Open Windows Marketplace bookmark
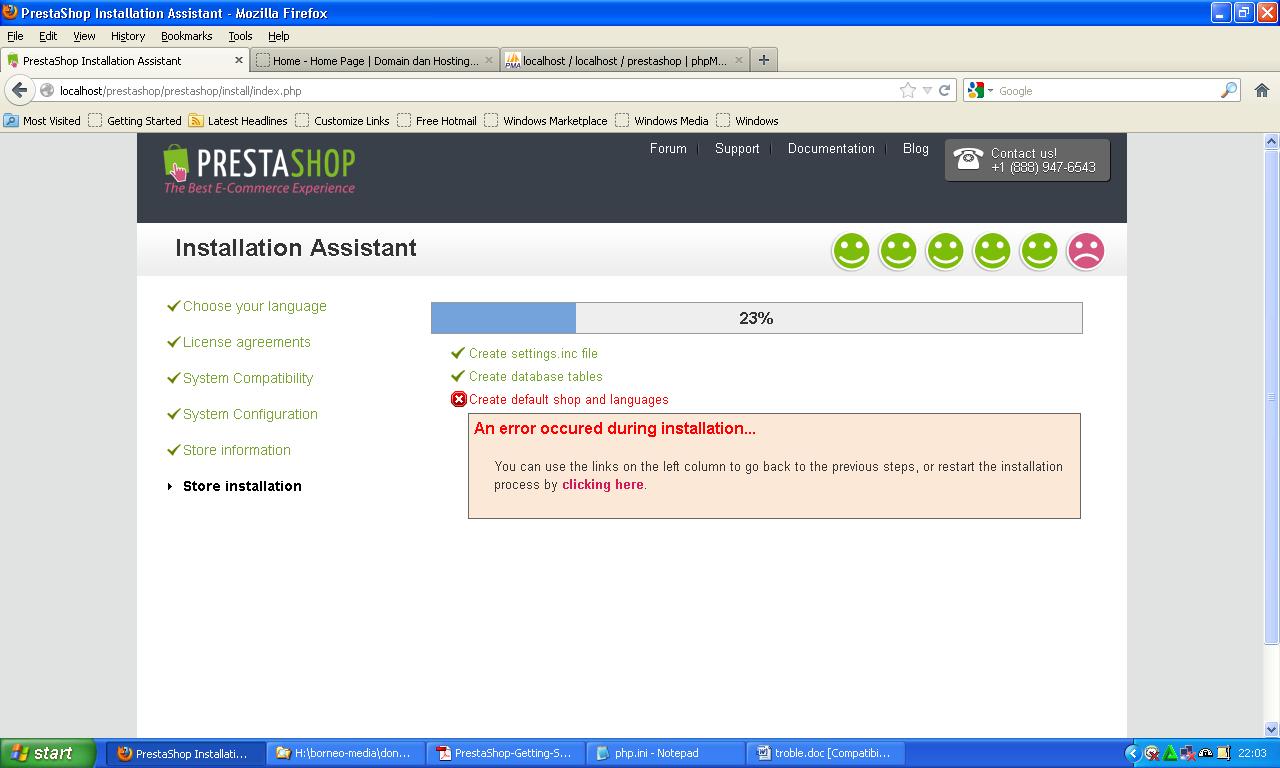This screenshot has width=1280, height=768. (546, 121)
